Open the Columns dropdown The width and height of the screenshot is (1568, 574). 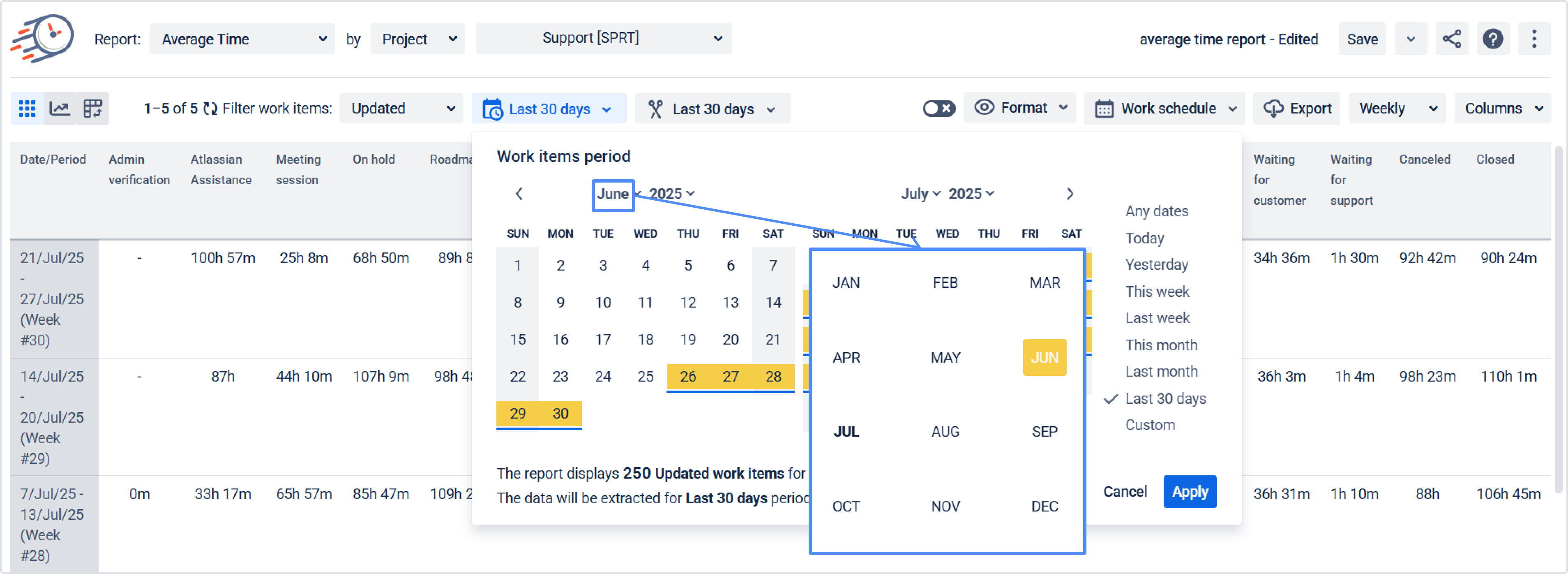point(1502,109)
